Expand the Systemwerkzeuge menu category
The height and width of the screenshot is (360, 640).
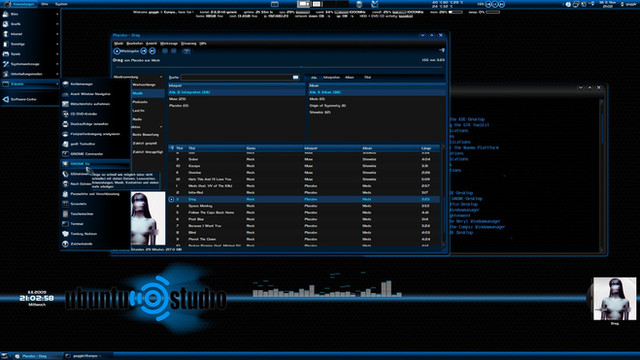25,64
